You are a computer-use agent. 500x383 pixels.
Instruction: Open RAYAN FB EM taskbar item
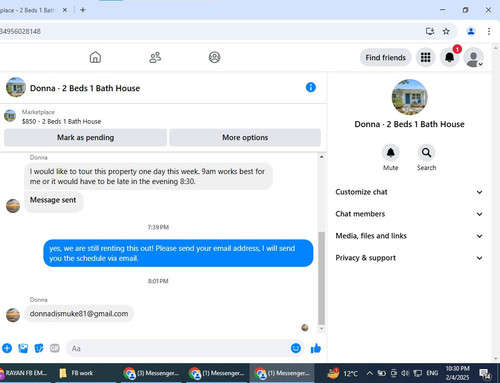click(25, 373)
